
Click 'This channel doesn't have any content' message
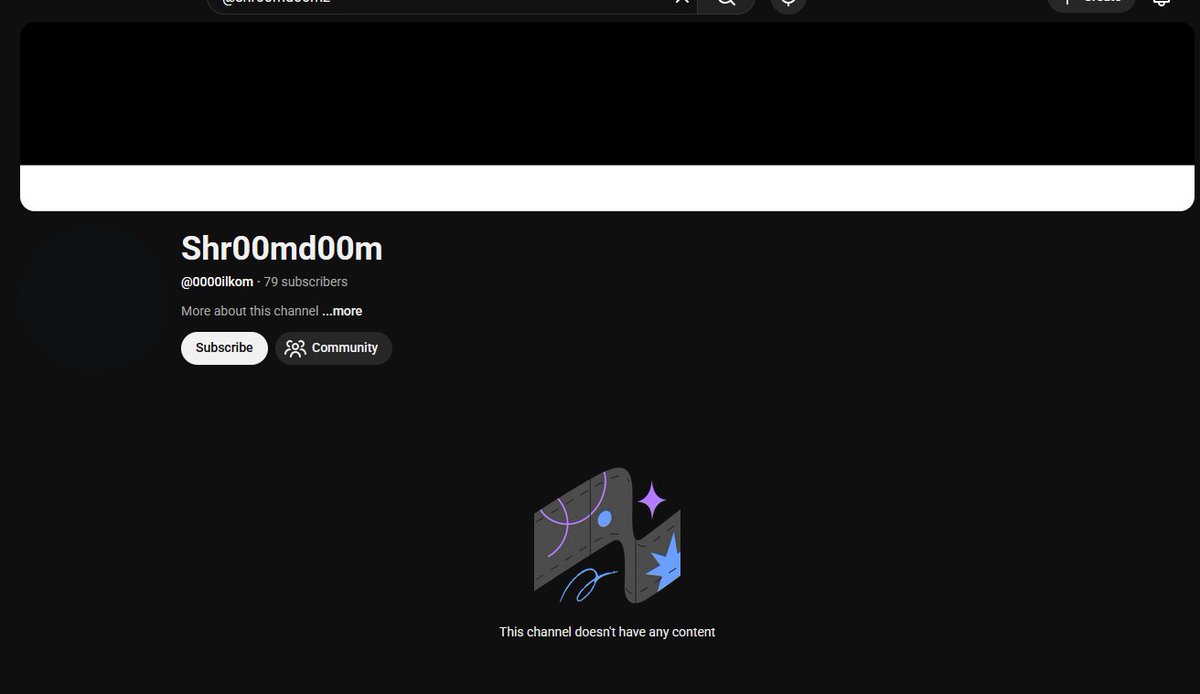(x=607, y=632)
